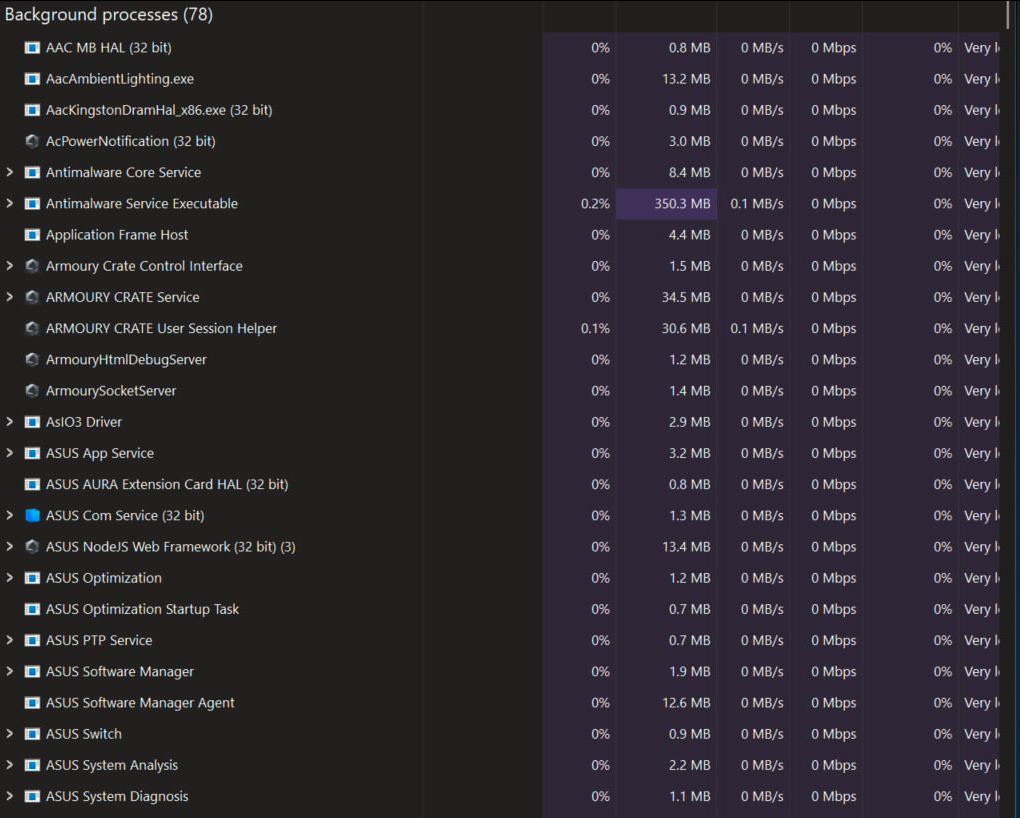1020x818 pixels.
Task: Click the 350.3 MB memory value
Action: click(x=682, y=204)
